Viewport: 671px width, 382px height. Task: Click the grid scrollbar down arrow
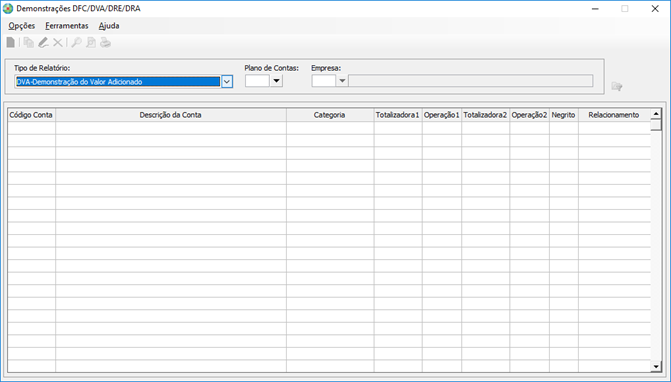point(656,367)
